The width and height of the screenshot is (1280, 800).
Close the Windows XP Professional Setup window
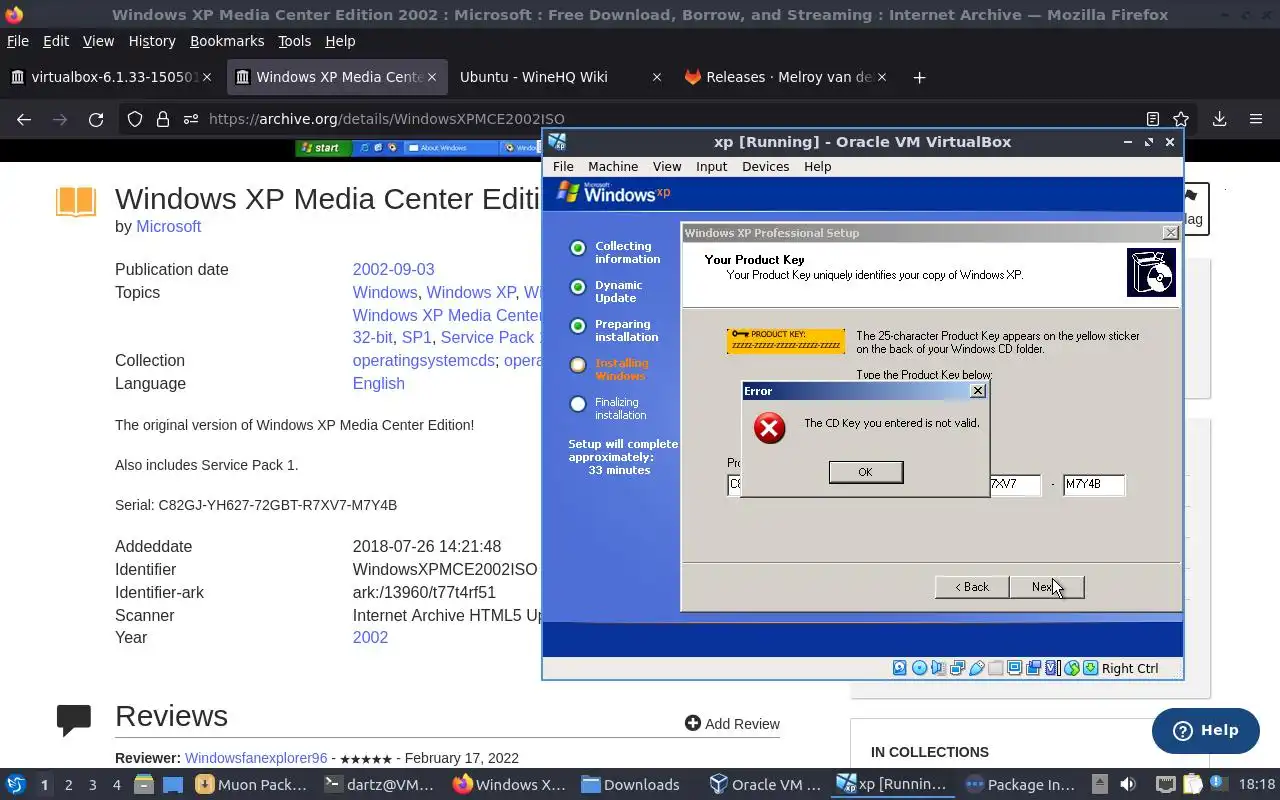click(1170, 233)
